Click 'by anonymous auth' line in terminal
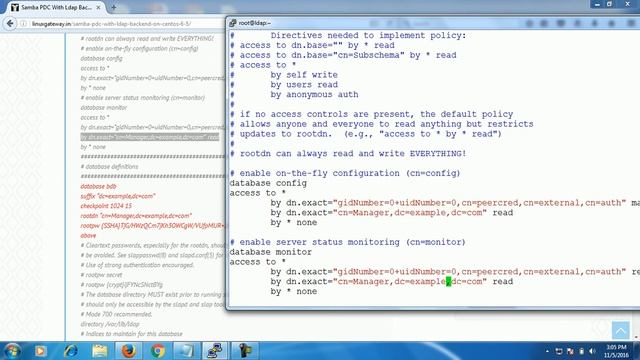Screen dimensions: 640x360 (314, 94)
